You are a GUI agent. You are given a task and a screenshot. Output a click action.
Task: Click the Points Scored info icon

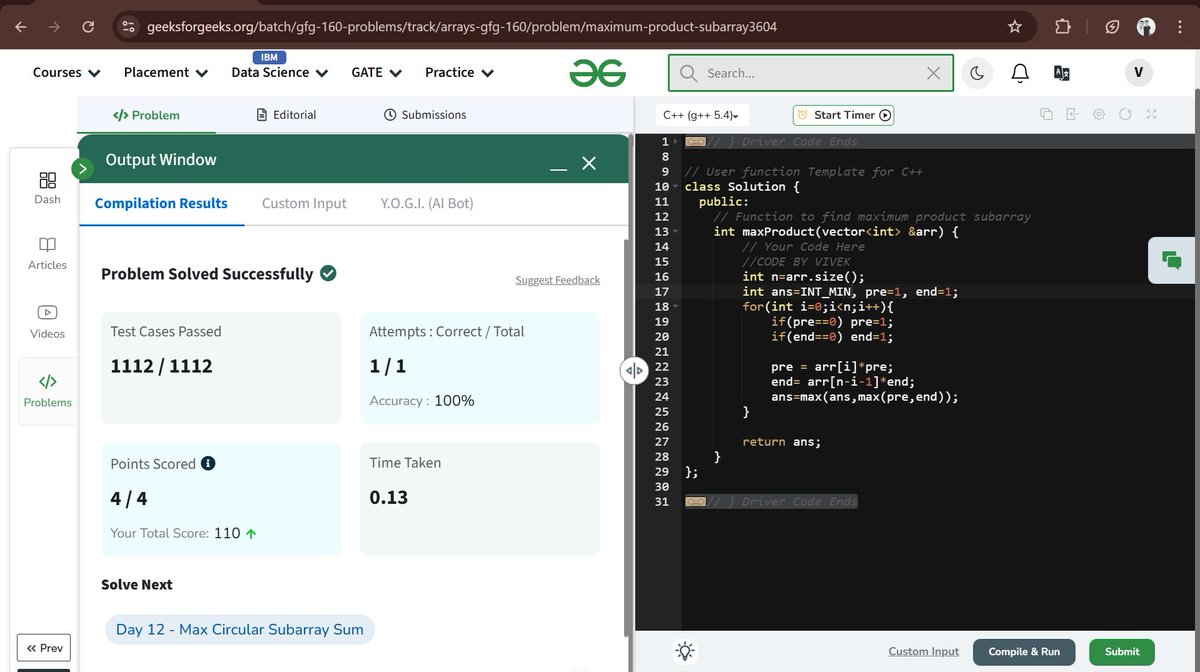pos(208,464)
